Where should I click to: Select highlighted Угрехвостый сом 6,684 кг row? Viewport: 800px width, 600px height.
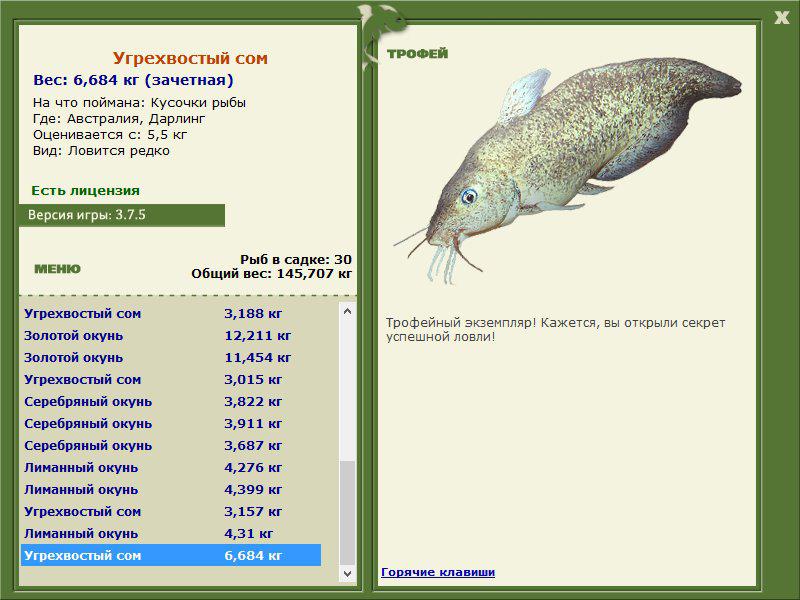171,555
